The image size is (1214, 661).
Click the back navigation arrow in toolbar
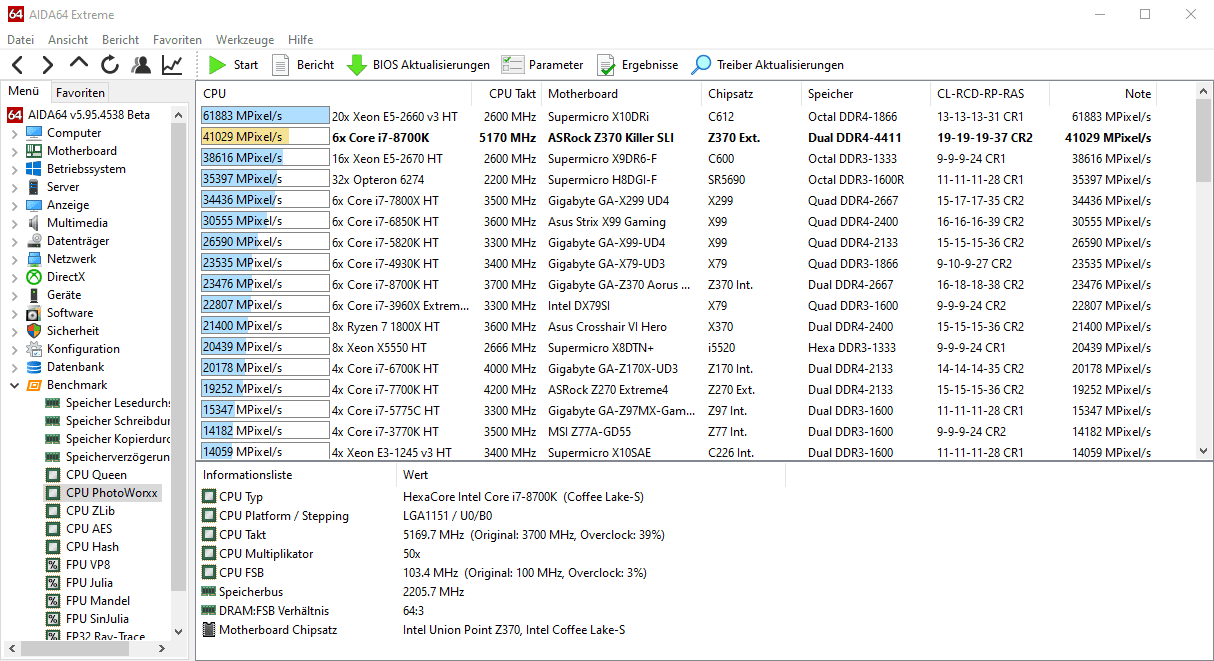[x=18, y=65]
